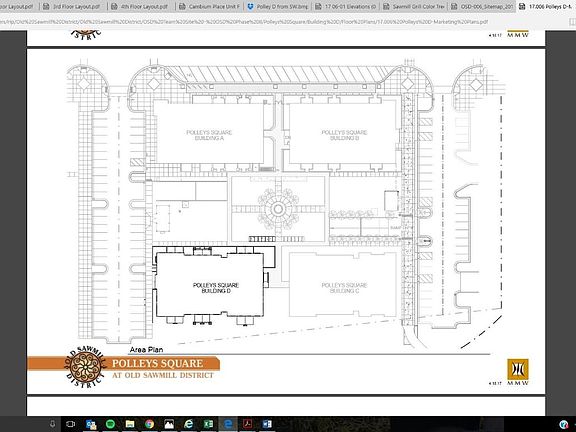Click the Old Sawmill District circular logo
576x432 pixels.
[x=85, y=367]
